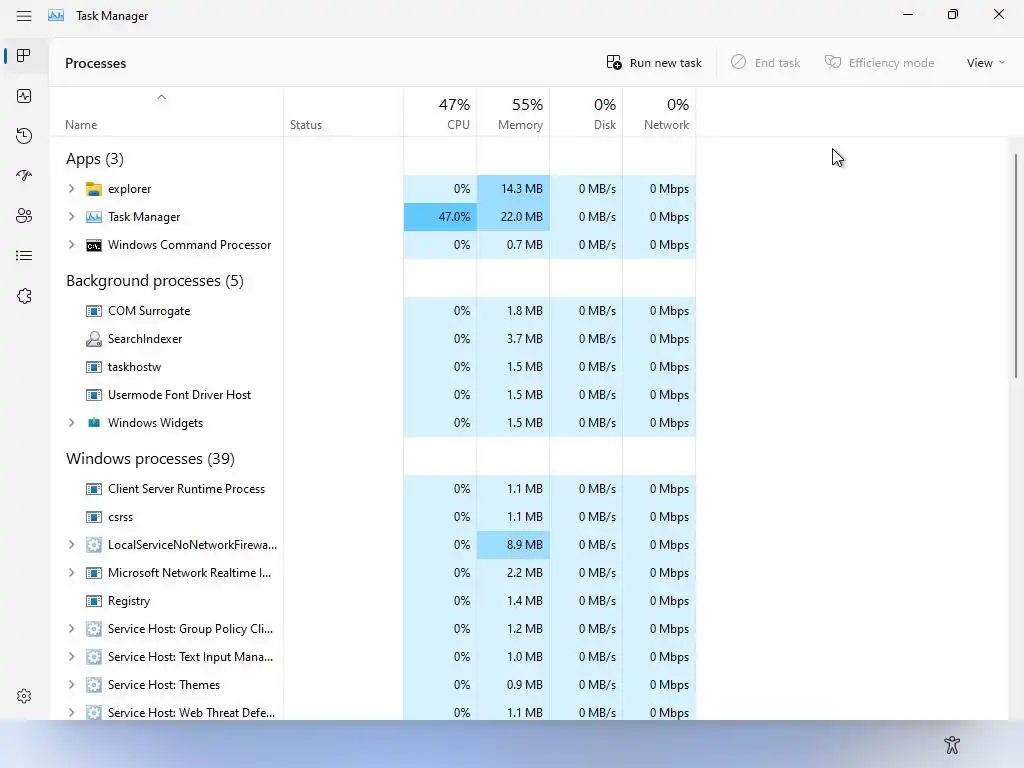Image resolution: width=1024 pixels, height=768 pixels.
Task: Expand the LocalServiceNoNetworkFirewall group
Action: (x=71, y=545)
